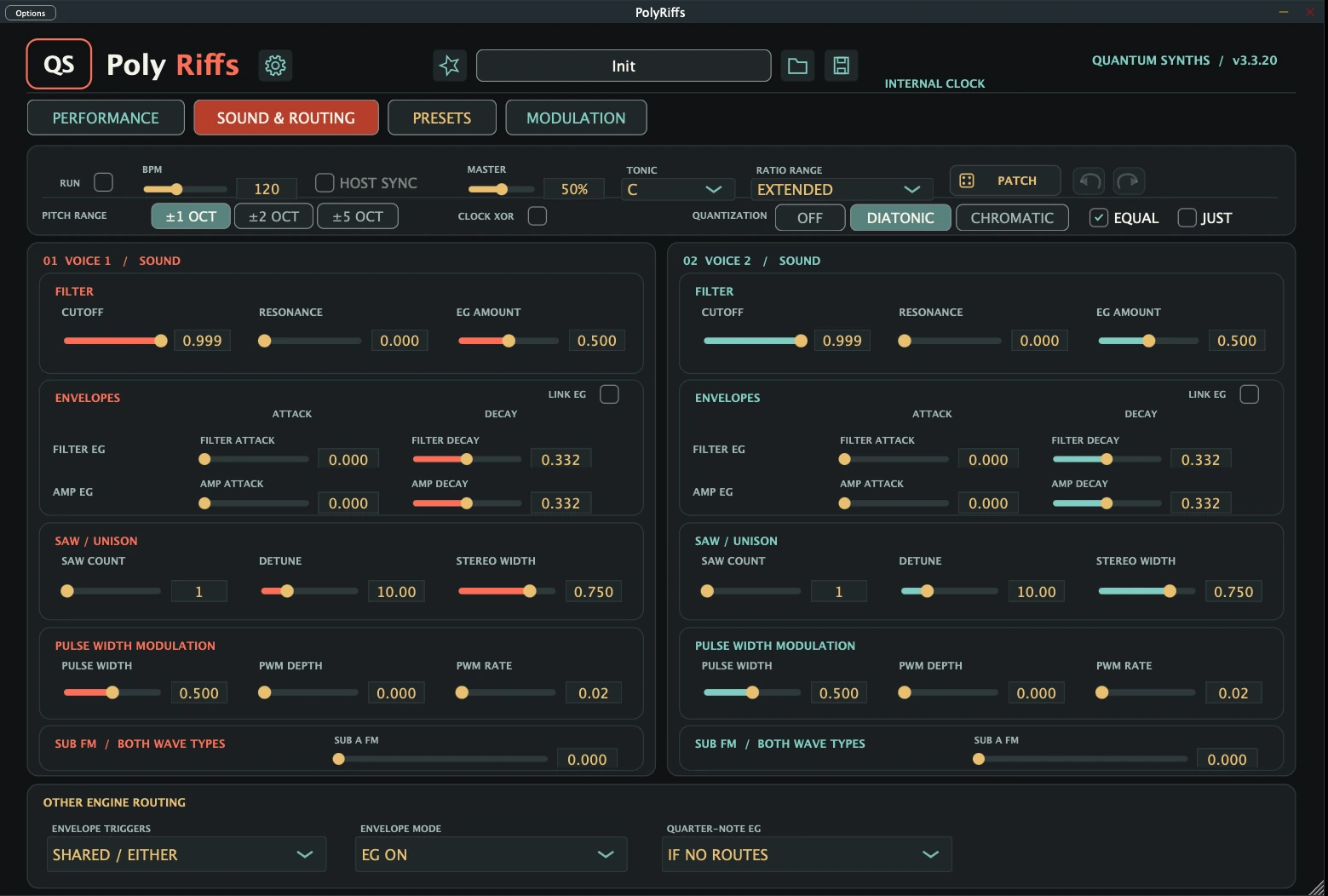
Task: Click the BPM slider
Action: [x=185, y=189]
